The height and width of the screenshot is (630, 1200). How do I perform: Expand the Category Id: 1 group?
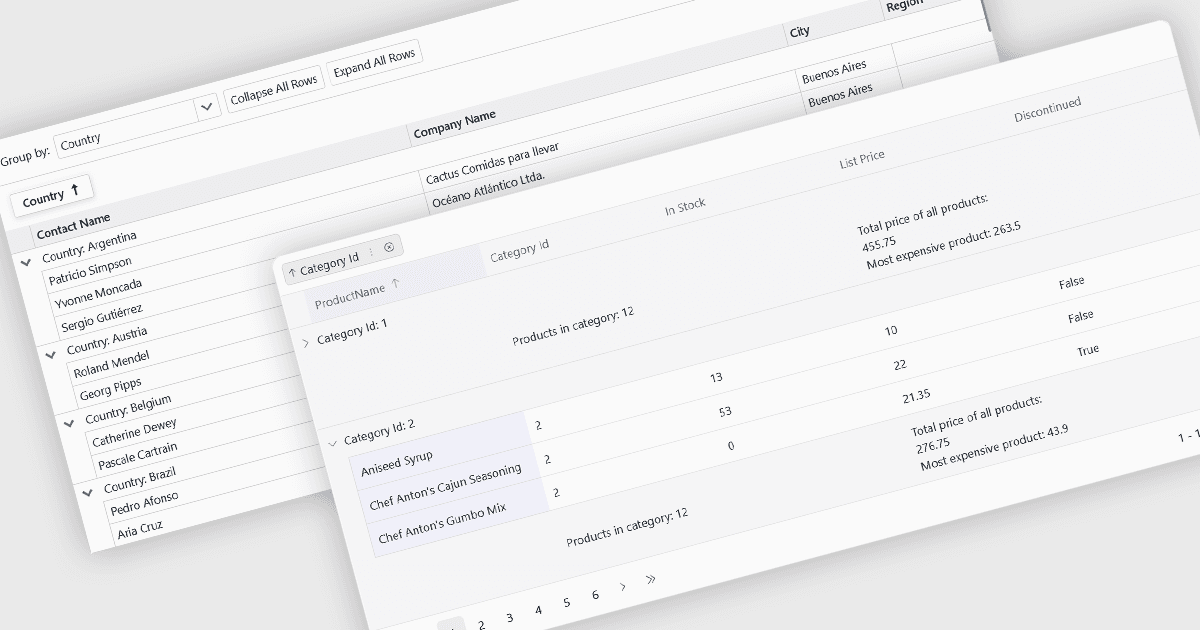pos(306,343)
